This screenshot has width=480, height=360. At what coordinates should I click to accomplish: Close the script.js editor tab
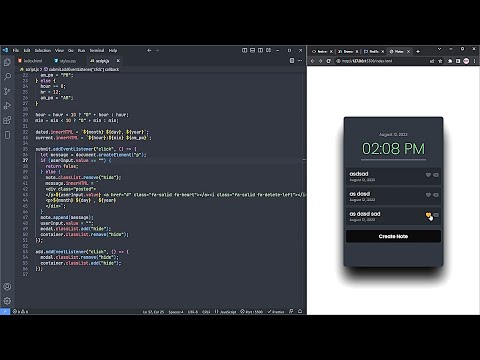(118, 61)
